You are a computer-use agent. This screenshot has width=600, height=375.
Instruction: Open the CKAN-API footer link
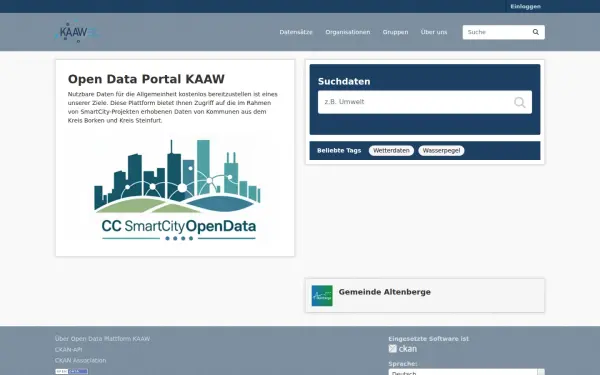[x=68, y=349]
